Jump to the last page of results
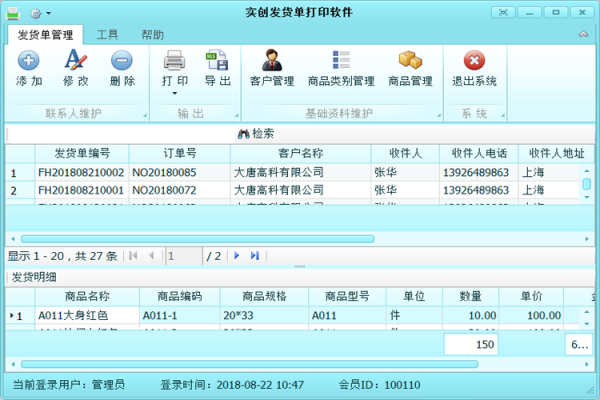The image size is (600, 400). (255, 256)
